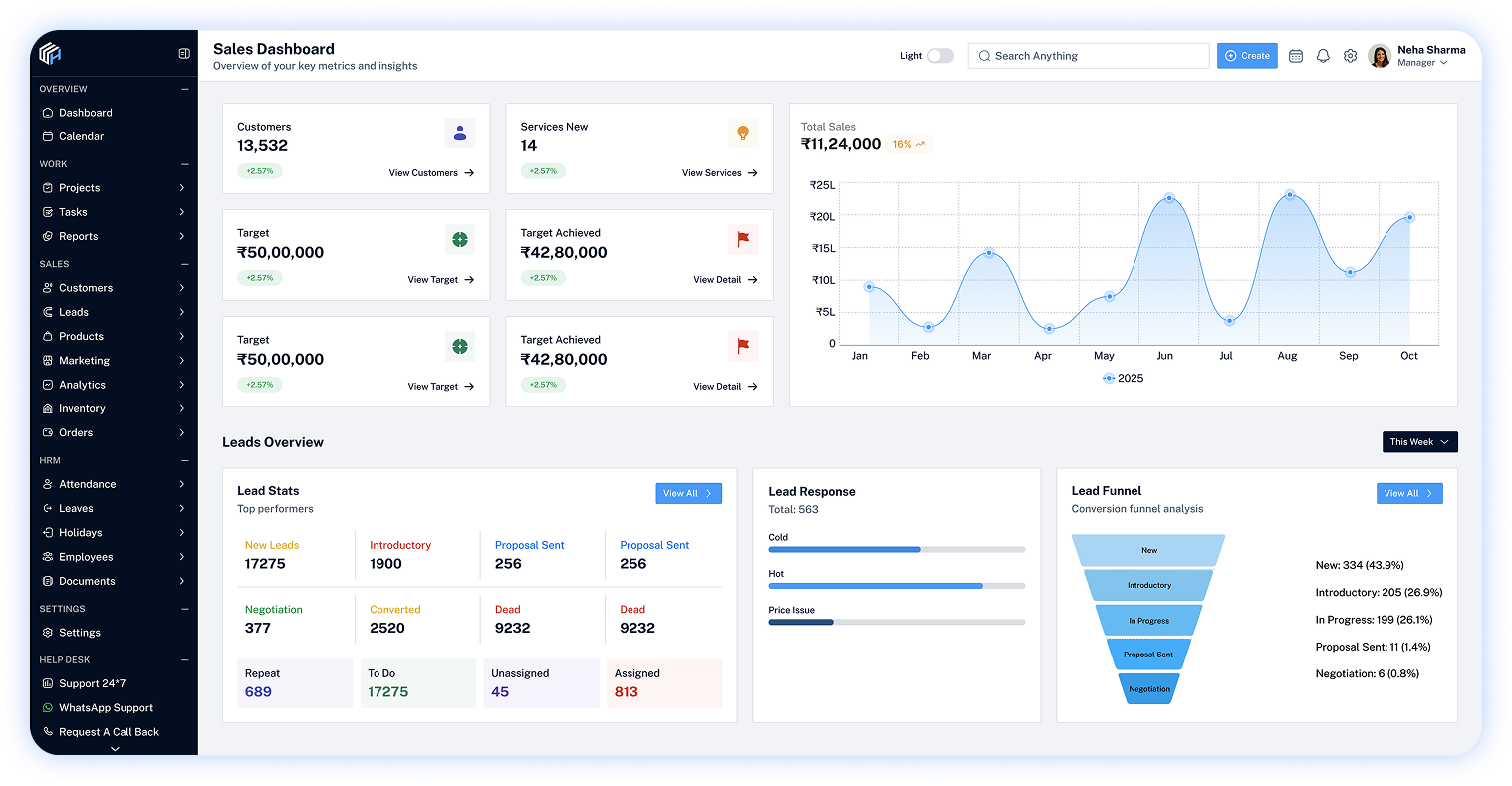Click the Documents icon in the sidebar
This screenshot has width=1512, height=786.
coord(48,582)
